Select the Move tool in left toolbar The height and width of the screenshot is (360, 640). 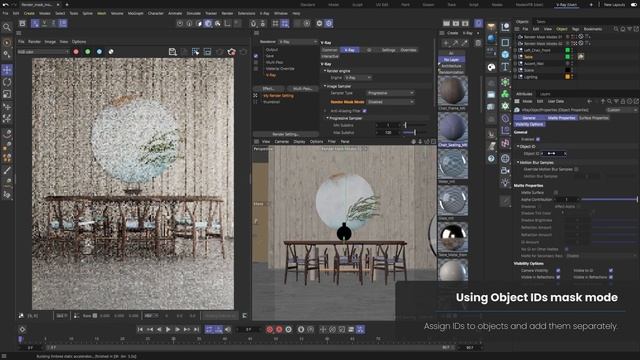(7, 70)
